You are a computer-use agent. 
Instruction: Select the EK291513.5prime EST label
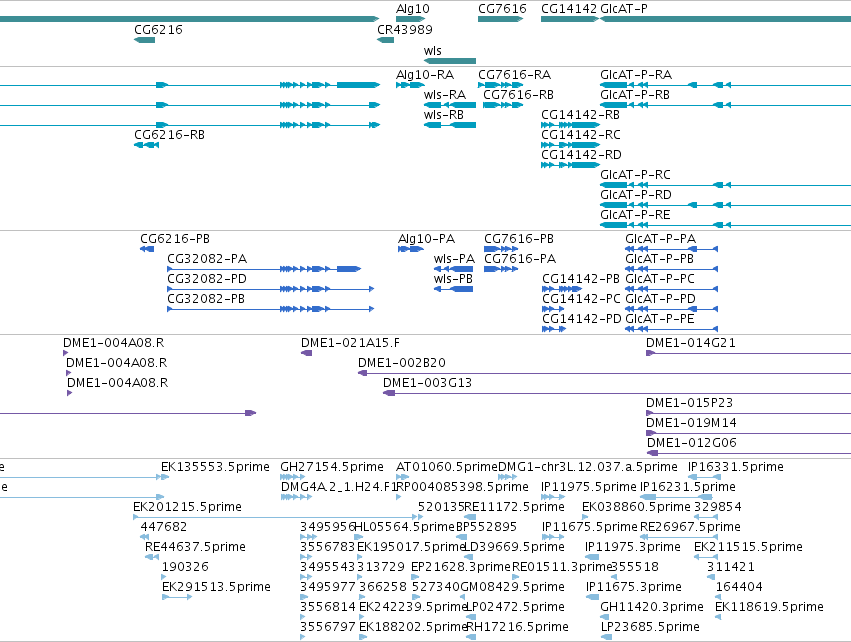click(217, 587)
